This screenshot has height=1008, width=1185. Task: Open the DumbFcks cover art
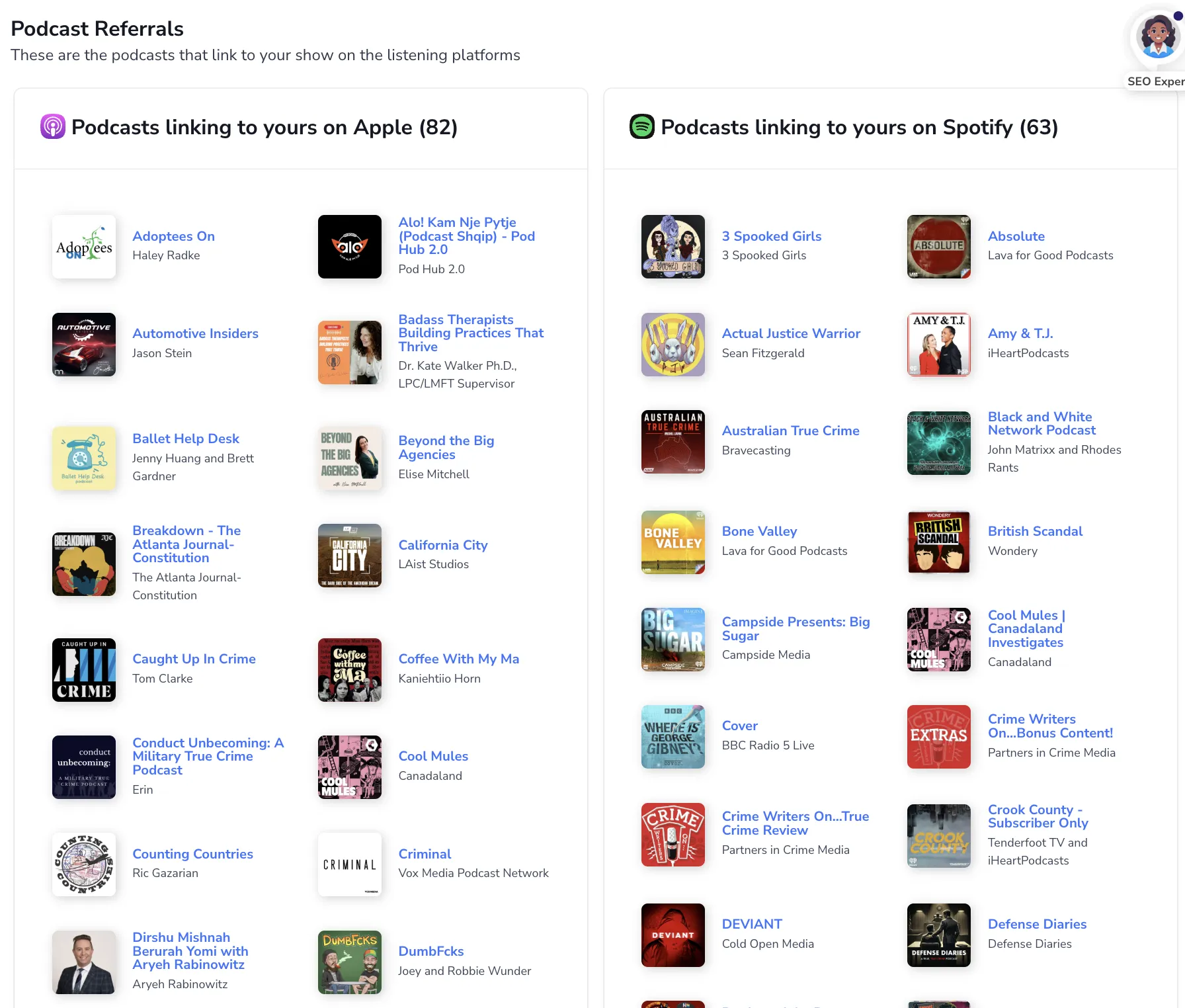point(350,962)
